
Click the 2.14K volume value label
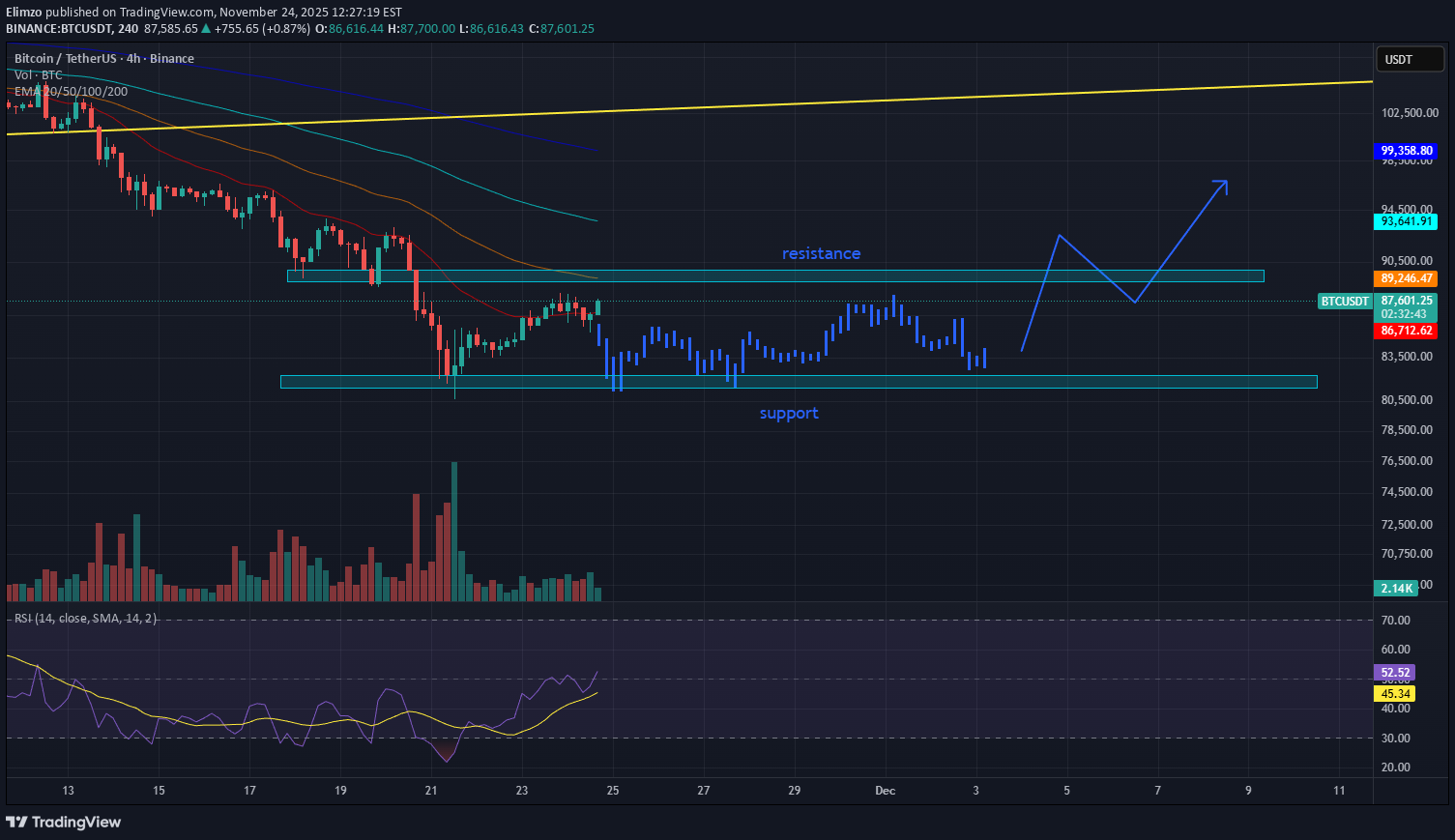point(1395,588)
